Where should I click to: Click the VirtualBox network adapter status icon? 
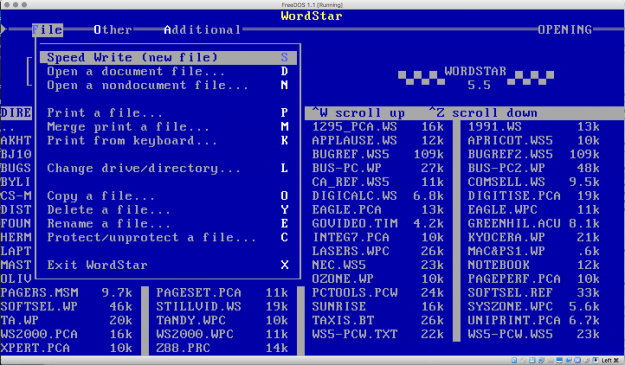click(541, 360)
